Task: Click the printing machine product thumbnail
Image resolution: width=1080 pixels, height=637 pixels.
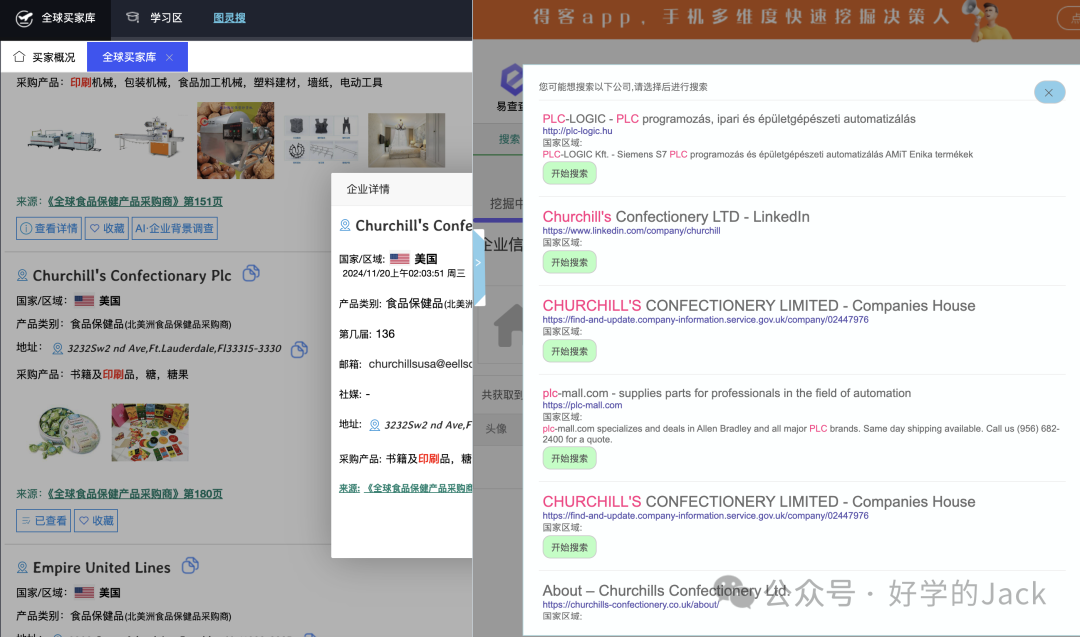Action: click(63, 138)
